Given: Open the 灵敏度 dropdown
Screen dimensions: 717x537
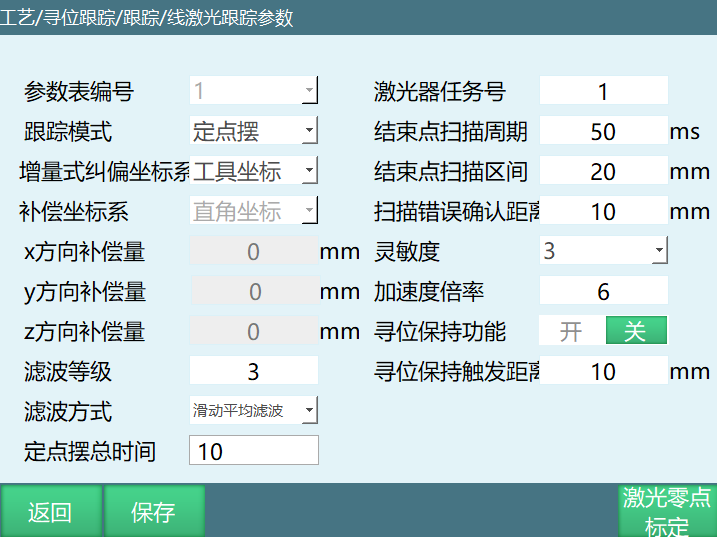Looking at the screenshot, I should [x=603, y=250].
